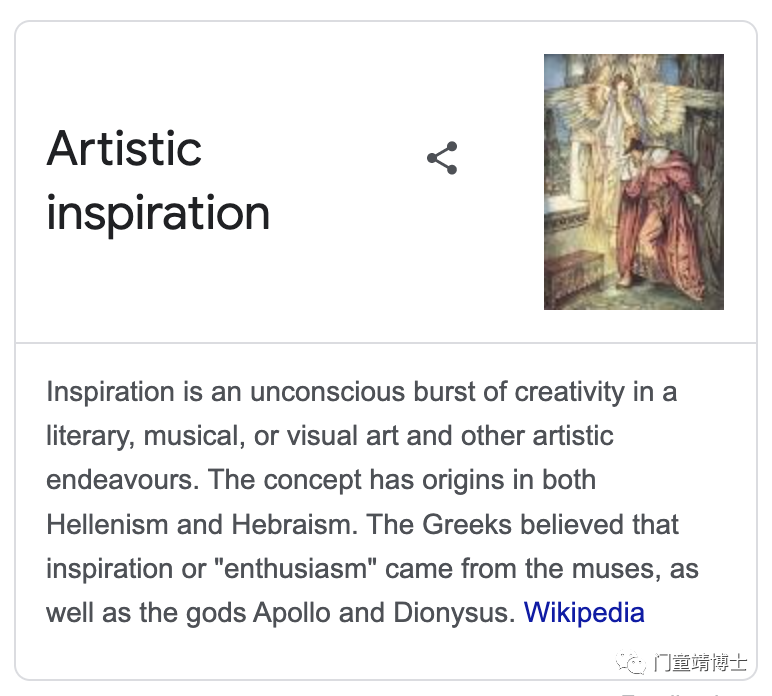This screenshot has width=772, height=696.
Task: Click the WeChat logo in the watermark
Action: 630,663
